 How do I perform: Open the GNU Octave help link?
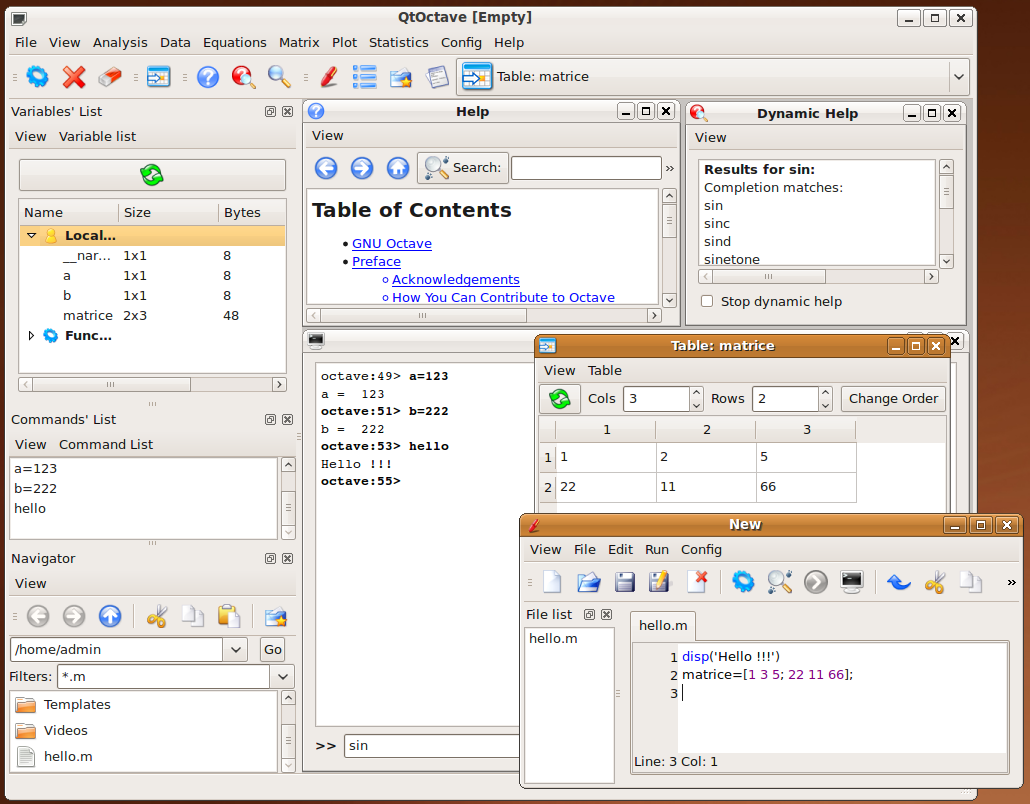click(x=392, y=244)
